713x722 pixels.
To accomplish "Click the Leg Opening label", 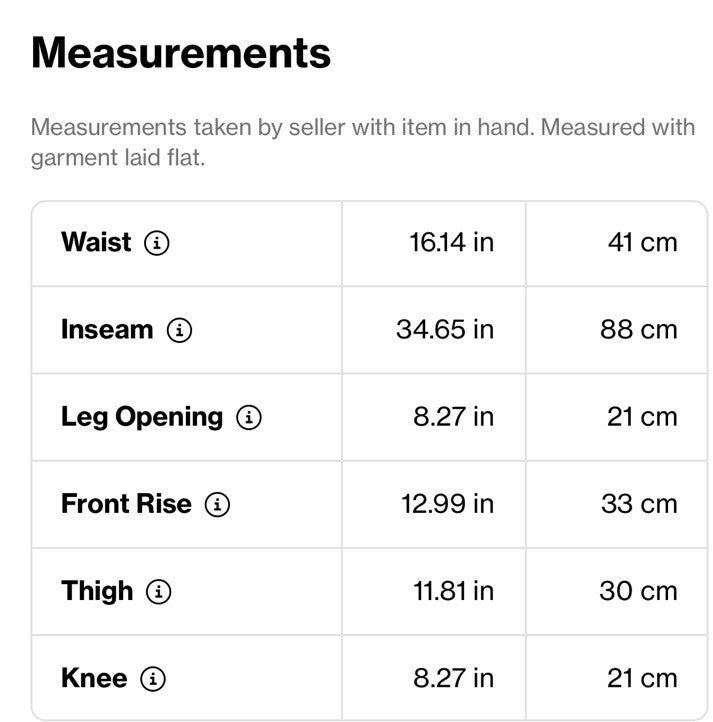I will click(142, 417).
